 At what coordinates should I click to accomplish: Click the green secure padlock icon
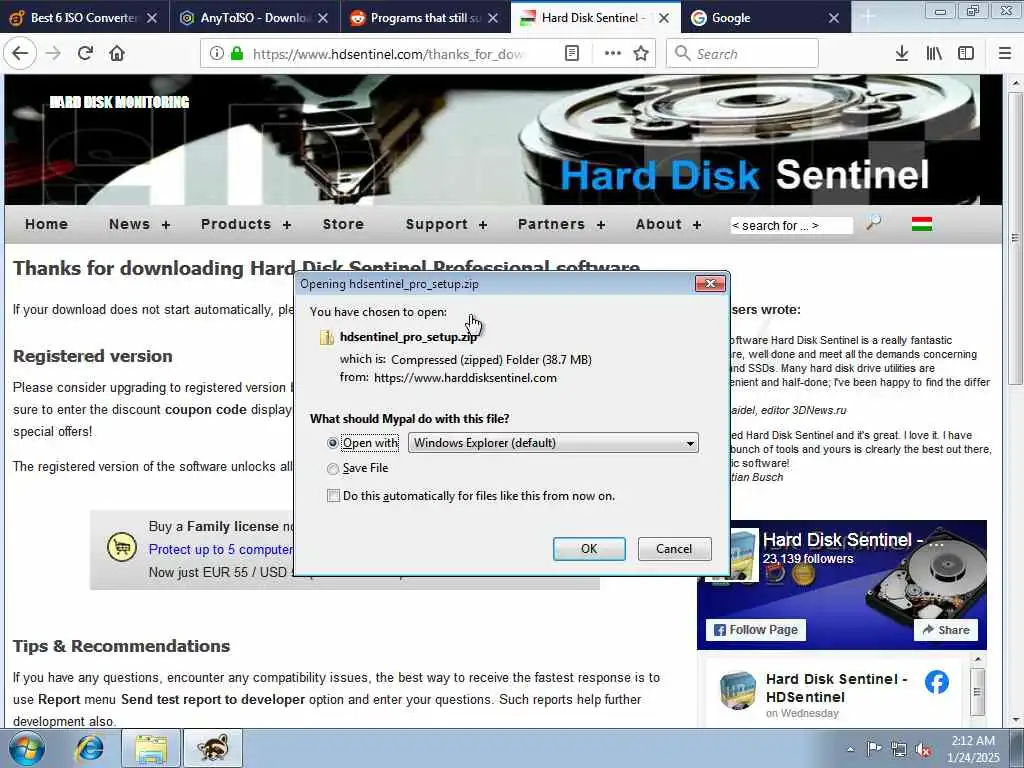point(237,54)
